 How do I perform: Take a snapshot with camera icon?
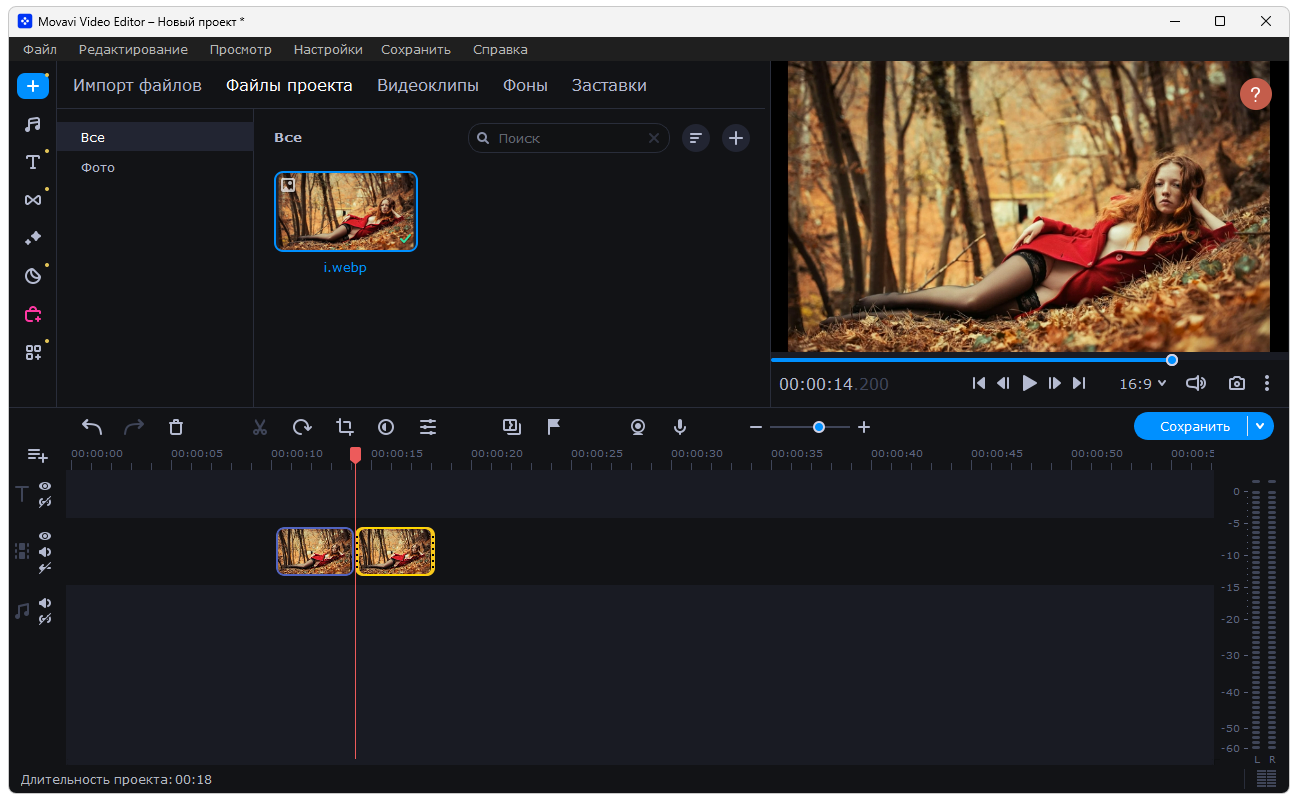pos(1237,383)
